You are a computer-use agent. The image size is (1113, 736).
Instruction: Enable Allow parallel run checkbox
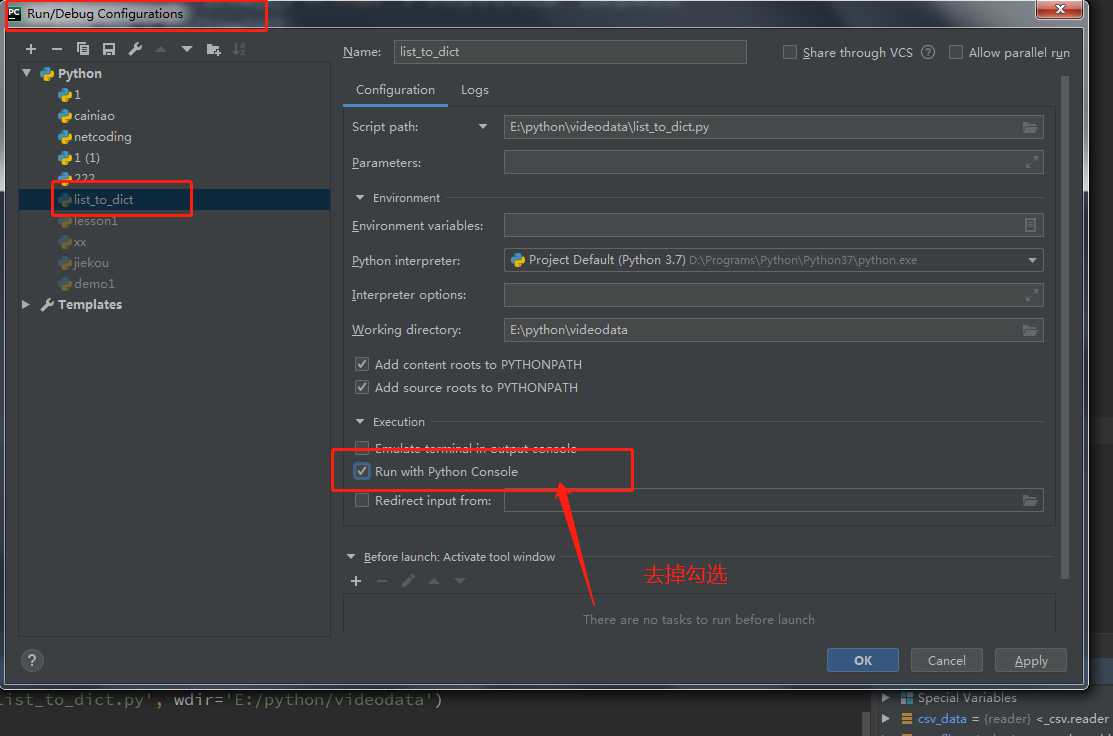pos(955,53)
